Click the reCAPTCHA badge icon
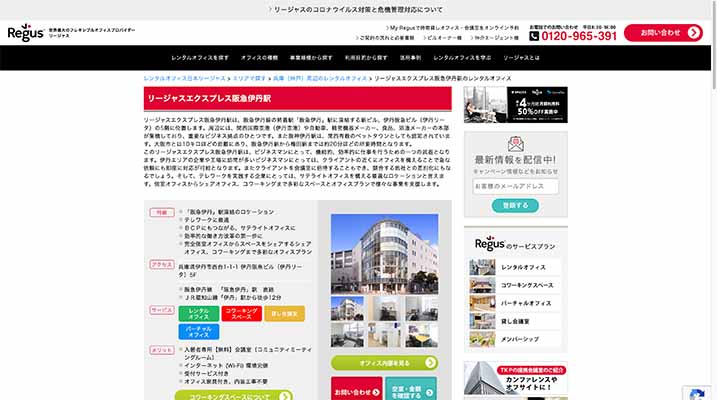This screenshot has height=400, width=717. point(698,394)
